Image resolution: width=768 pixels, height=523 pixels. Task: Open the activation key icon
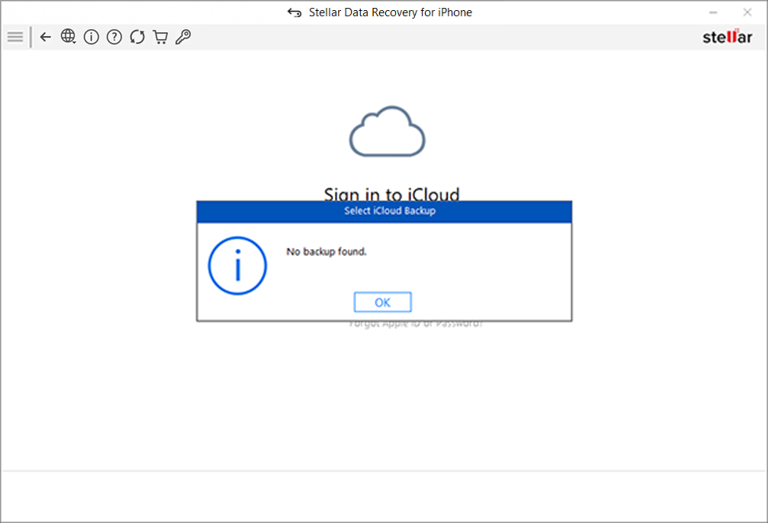click(x=183, y=37)
